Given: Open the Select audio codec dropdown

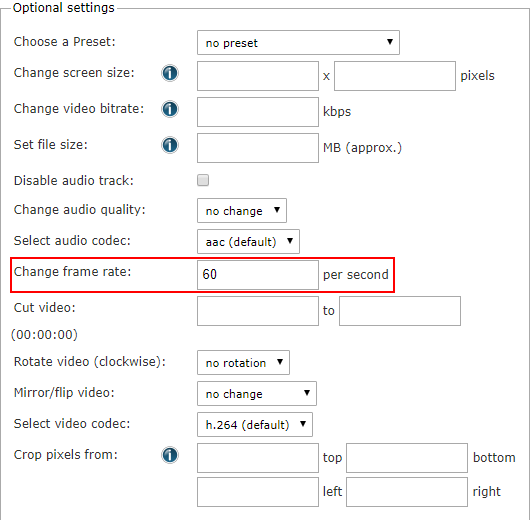Looking at the screenshot, I should (248, 241).
